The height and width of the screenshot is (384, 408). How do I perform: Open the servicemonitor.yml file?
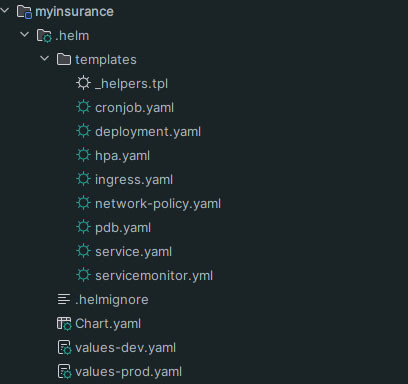tap(154, 276)
